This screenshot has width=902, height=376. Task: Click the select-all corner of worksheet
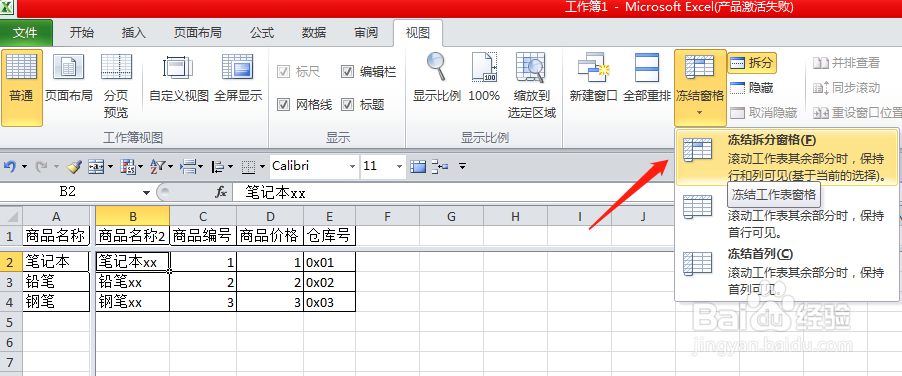click(x=11, y=216)
